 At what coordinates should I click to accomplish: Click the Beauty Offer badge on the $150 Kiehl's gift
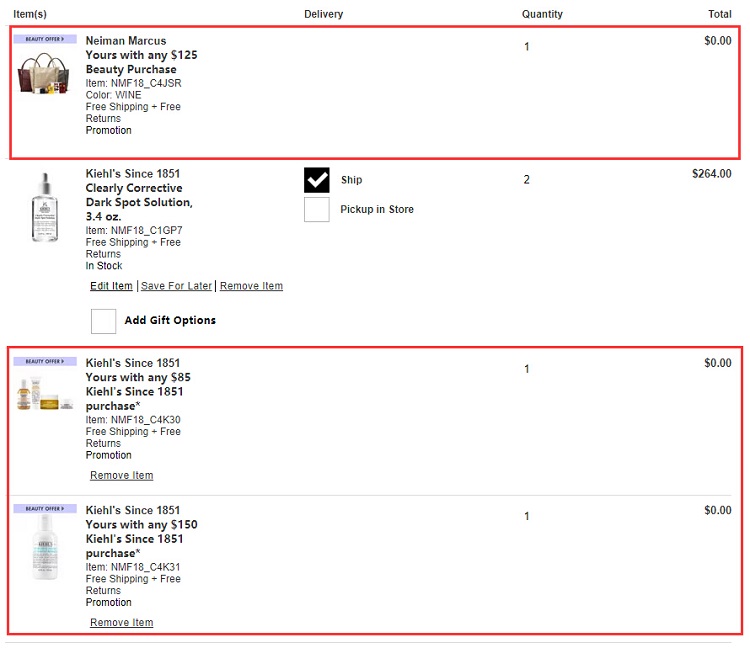45,508
